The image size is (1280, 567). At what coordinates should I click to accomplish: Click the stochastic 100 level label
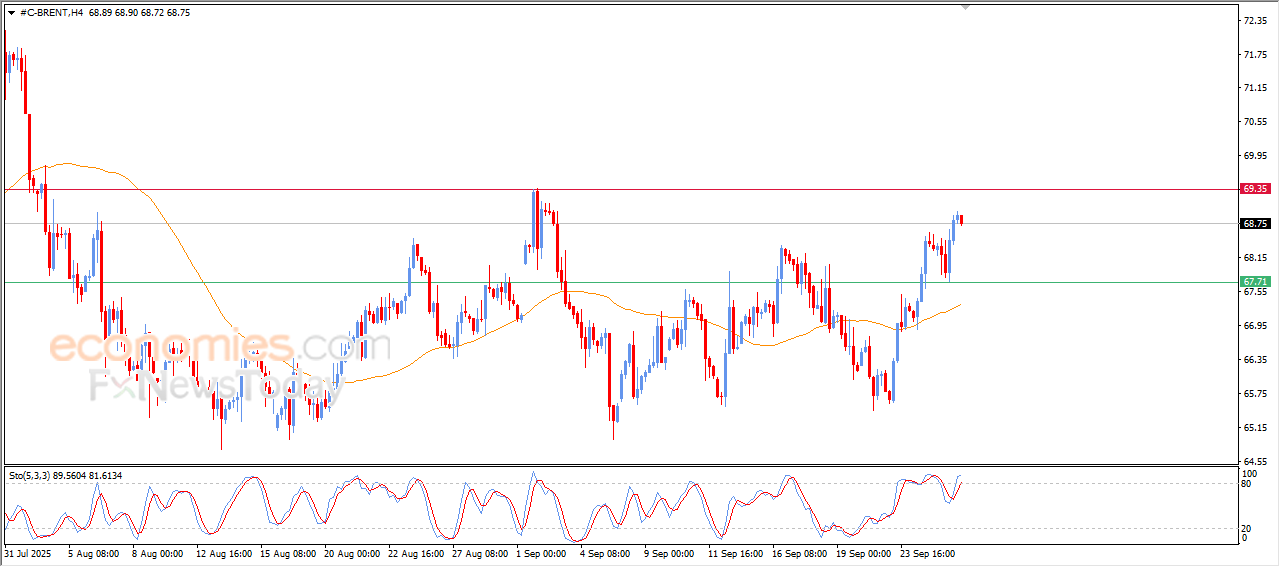click(x=1249, y=473)
